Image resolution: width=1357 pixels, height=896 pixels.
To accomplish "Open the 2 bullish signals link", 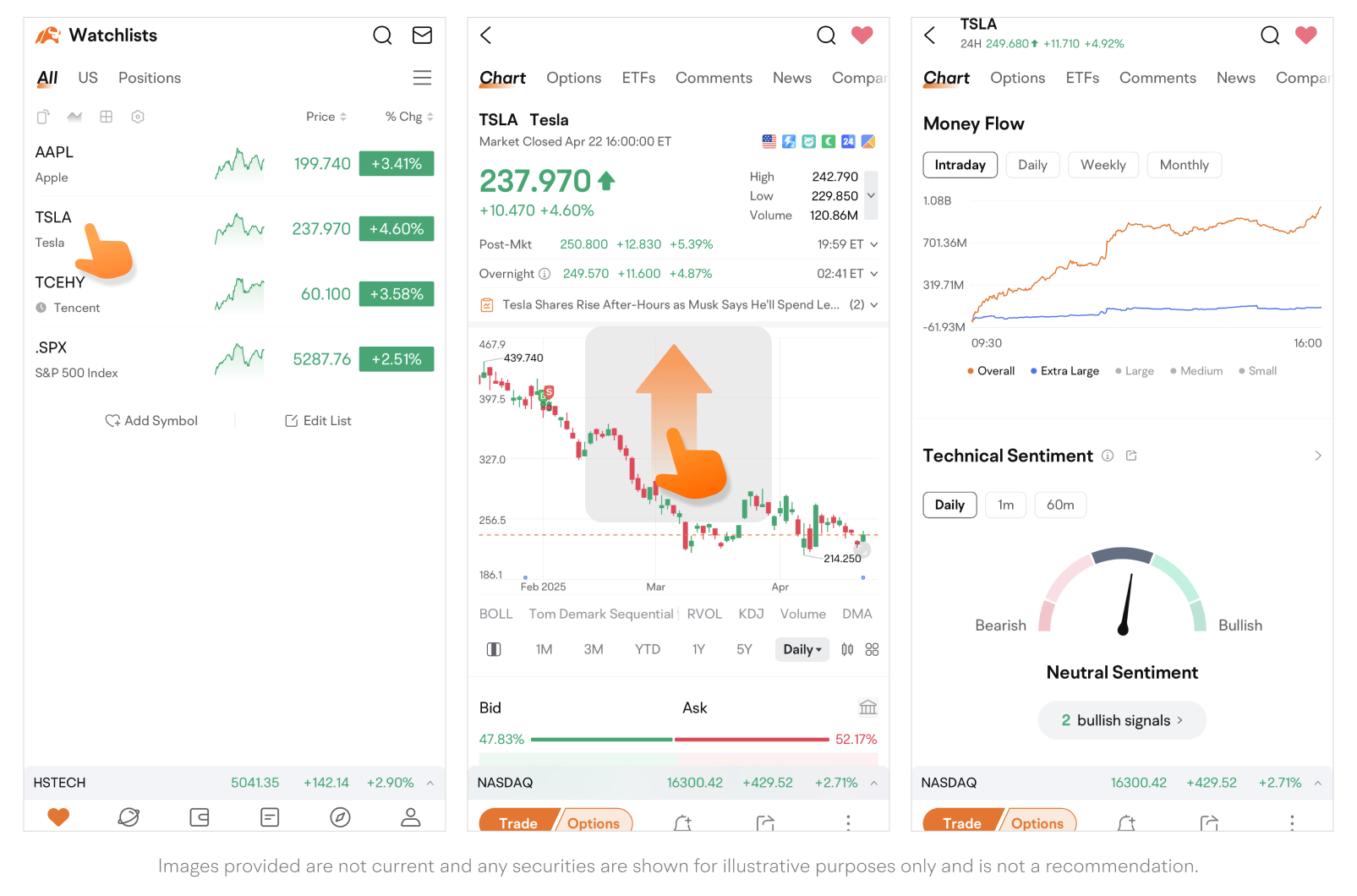I will coord(1121,720).
